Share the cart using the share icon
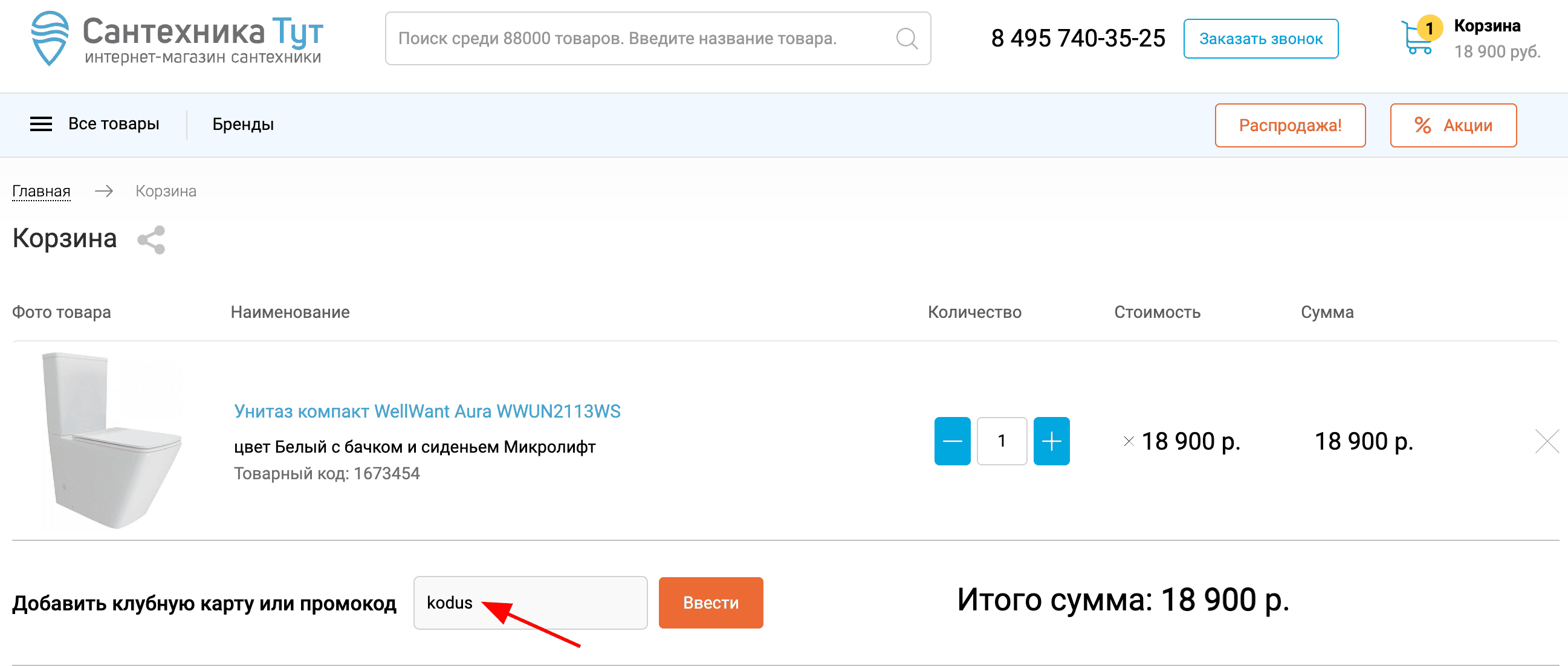Screen dimensions: 1568x666 coord(151,240)
